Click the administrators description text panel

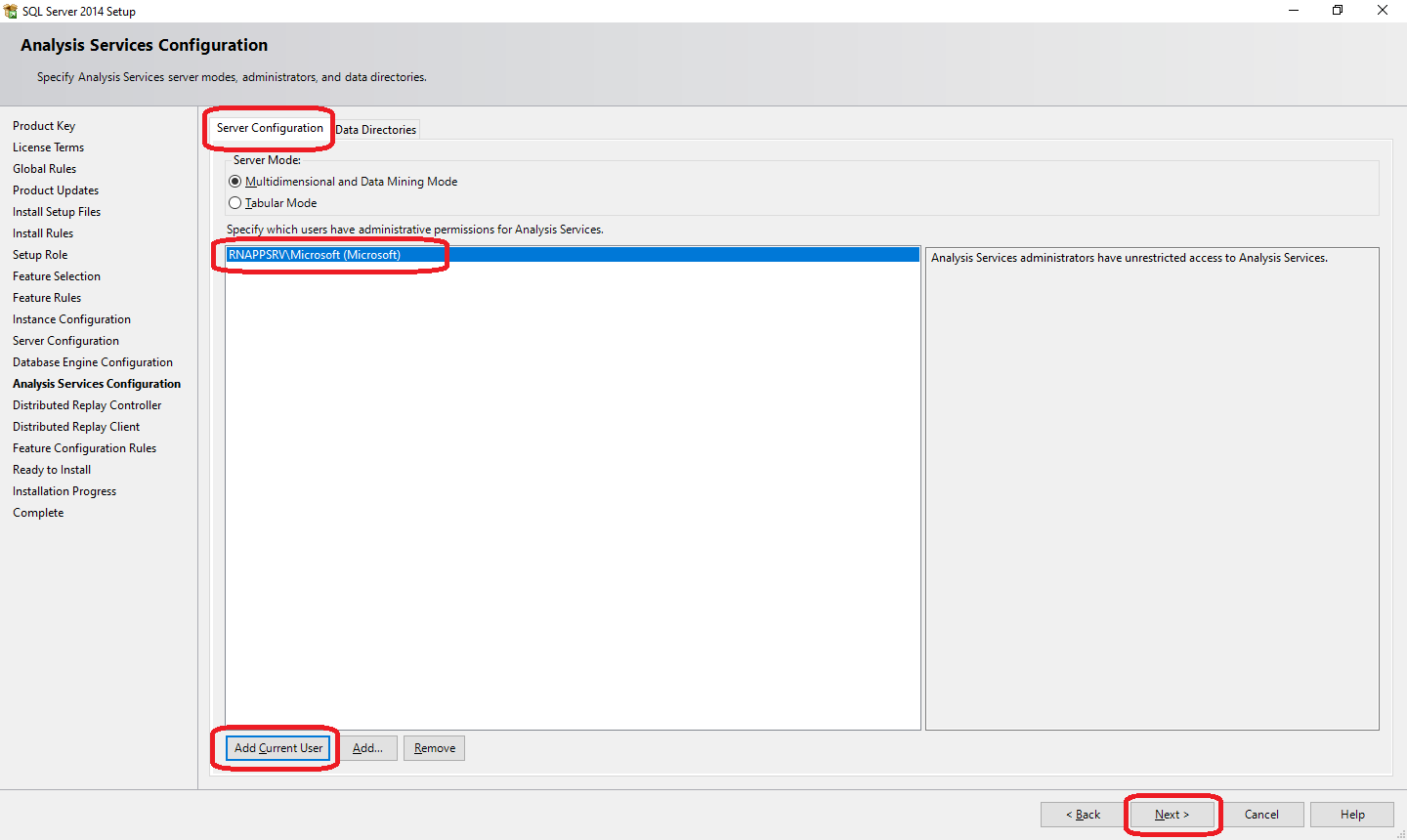[1152, 488]
